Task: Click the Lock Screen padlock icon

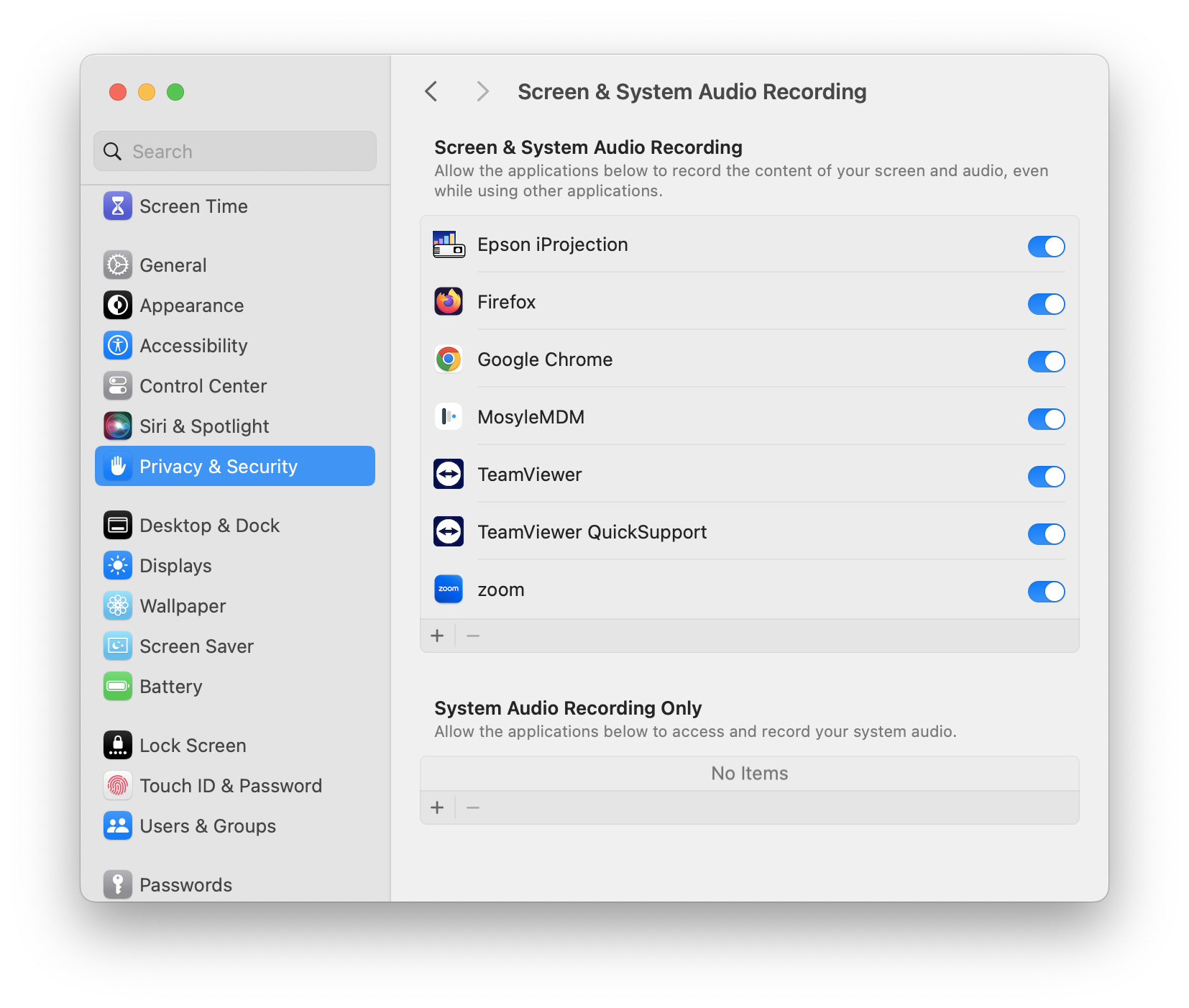Action: pyautogui.click(x=118, y=746)
